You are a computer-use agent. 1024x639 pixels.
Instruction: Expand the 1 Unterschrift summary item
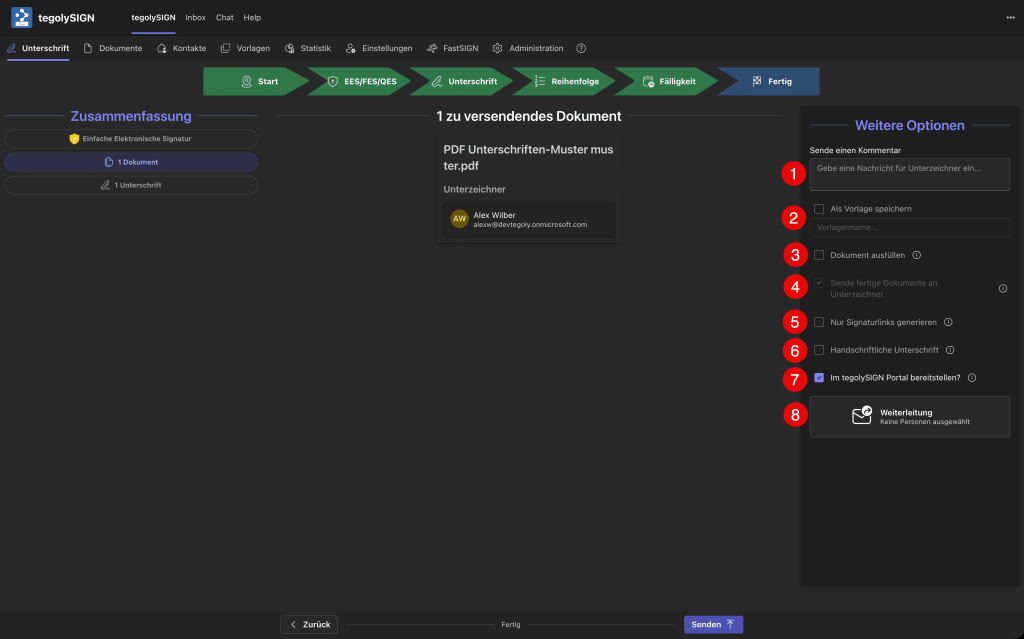click(x=131, y=185)
